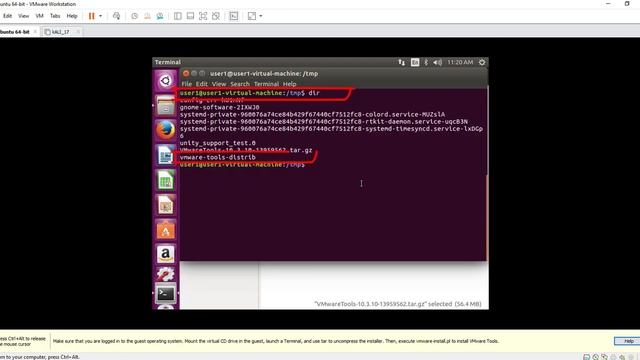
Task: Open VMware View menu
Action: tap(23, 16)
